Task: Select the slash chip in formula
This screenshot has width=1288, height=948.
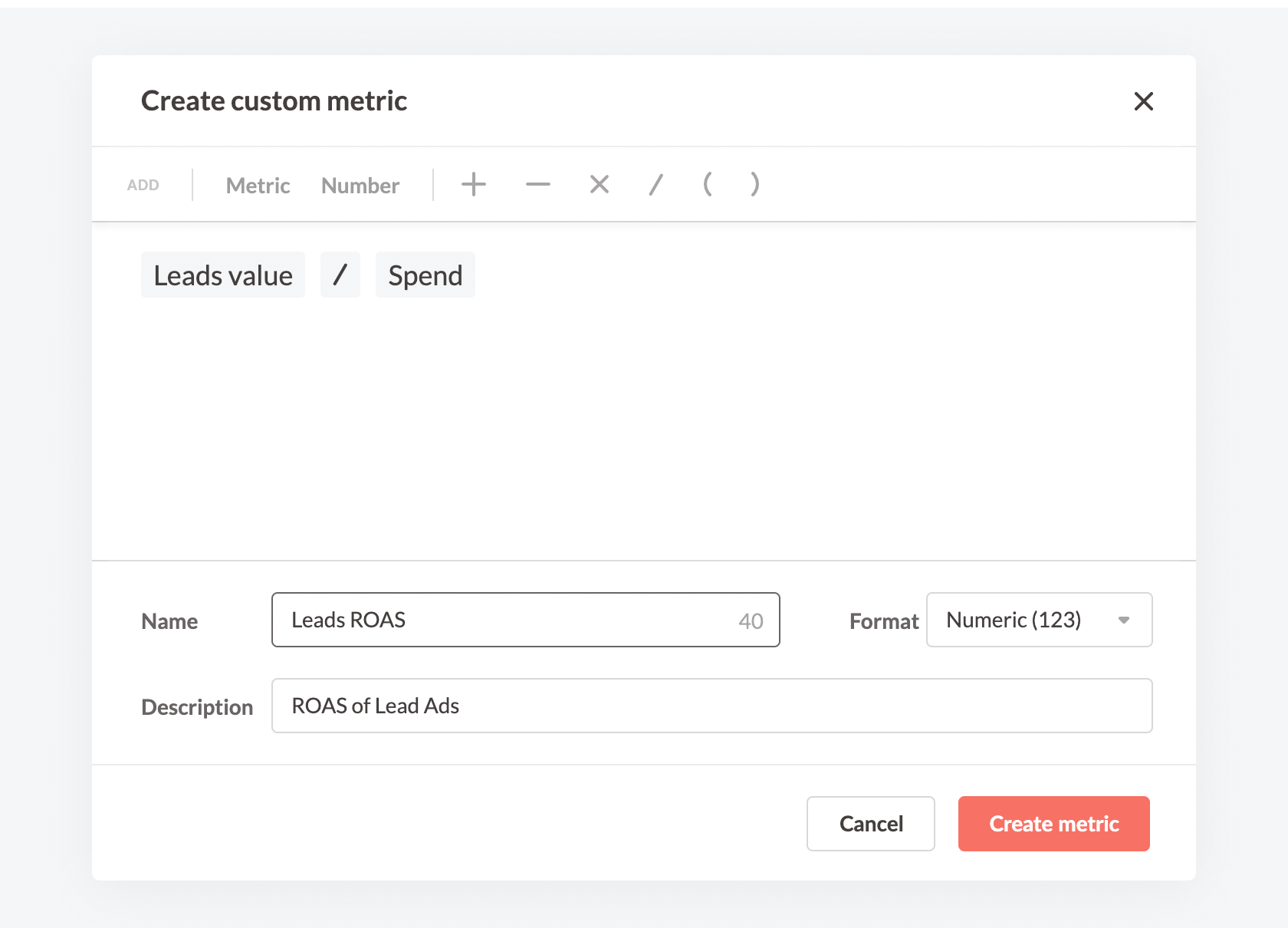Action: point(340,275)
